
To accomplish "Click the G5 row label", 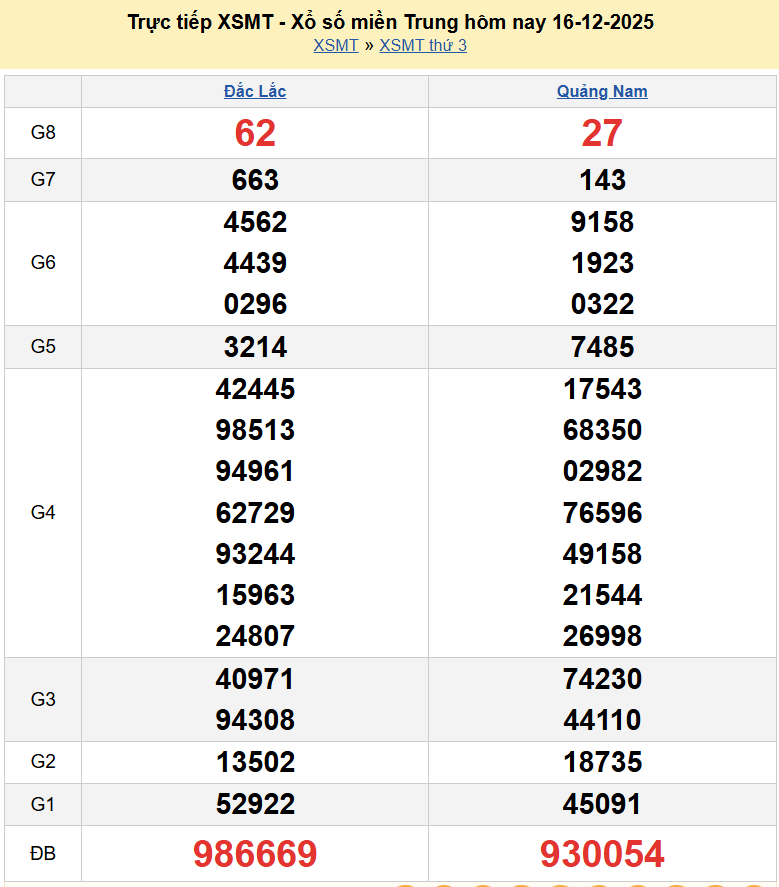I will [x=43, y=346].
